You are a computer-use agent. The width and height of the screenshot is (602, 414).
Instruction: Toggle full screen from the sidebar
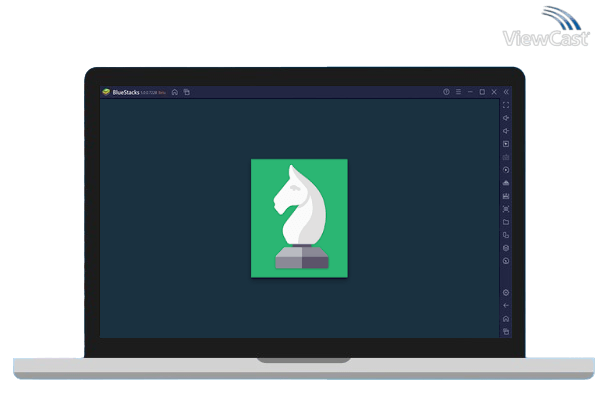(x=506, y=105)
